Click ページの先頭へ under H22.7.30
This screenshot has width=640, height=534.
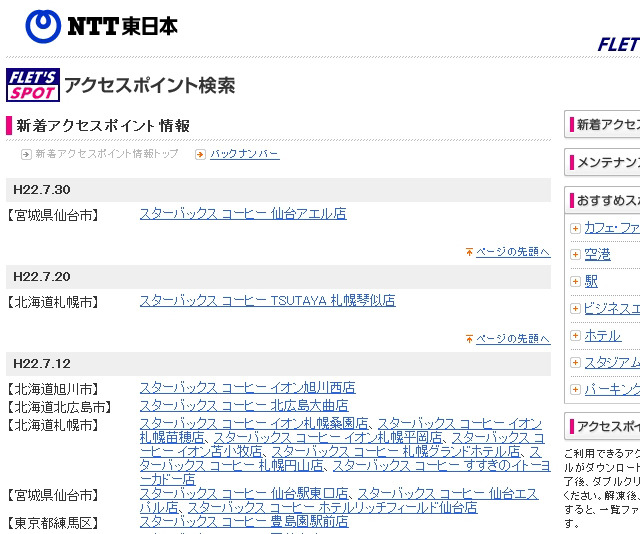point(513,252)
